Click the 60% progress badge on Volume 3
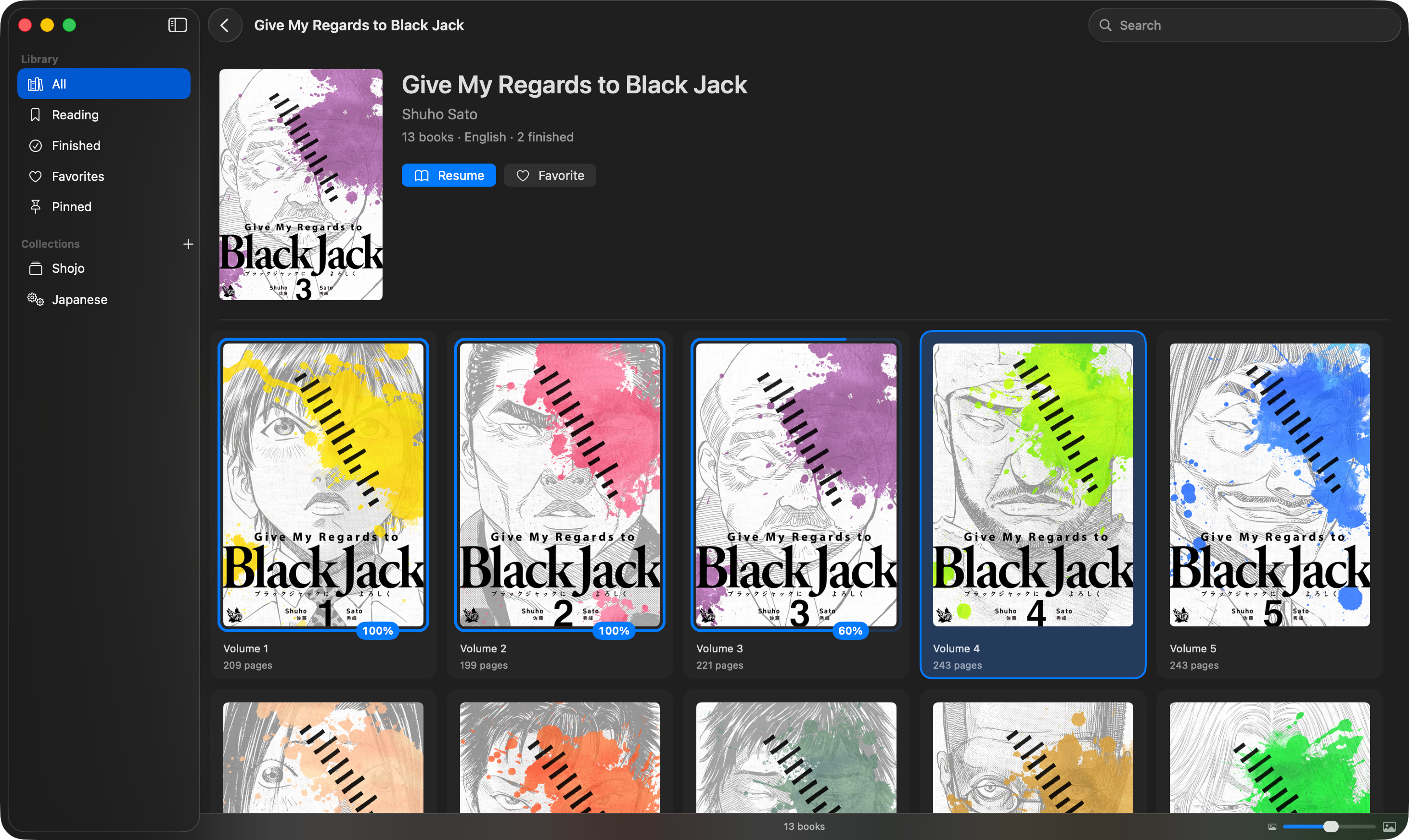 tap(850, 631)
